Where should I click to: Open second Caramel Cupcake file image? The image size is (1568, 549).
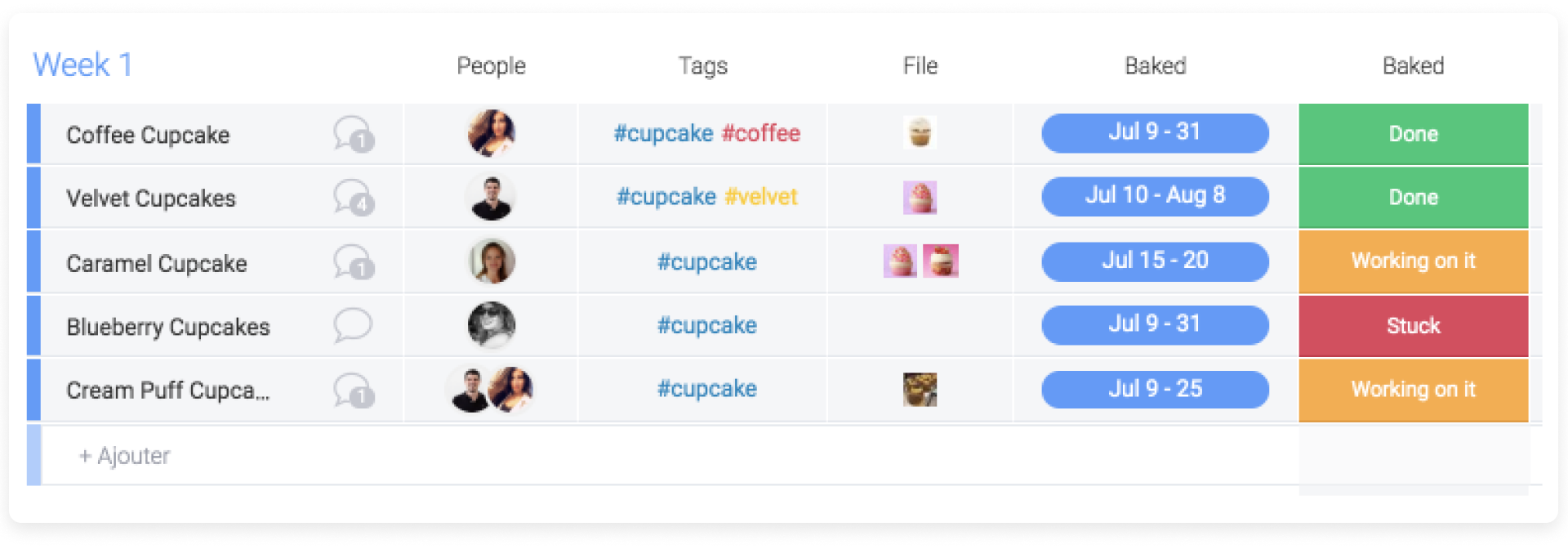940,261
